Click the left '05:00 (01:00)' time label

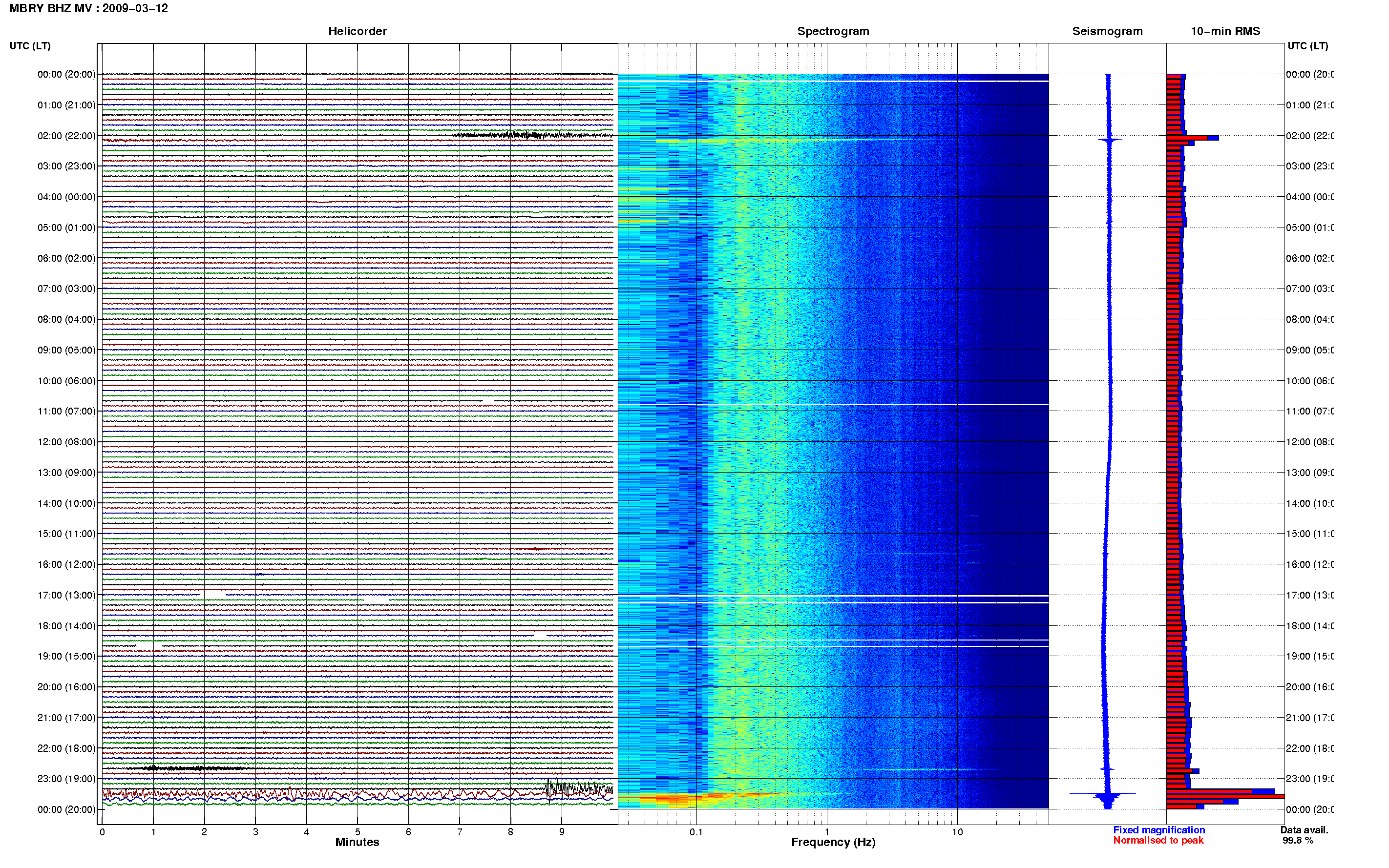click(x=66, y=227)
